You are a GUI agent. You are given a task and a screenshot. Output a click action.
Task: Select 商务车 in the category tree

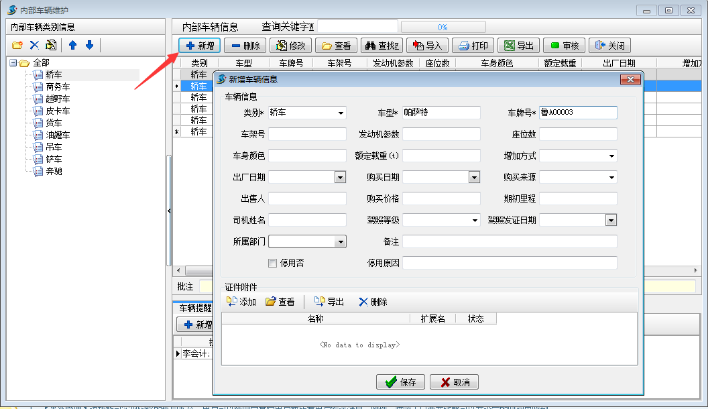[59, 87]
